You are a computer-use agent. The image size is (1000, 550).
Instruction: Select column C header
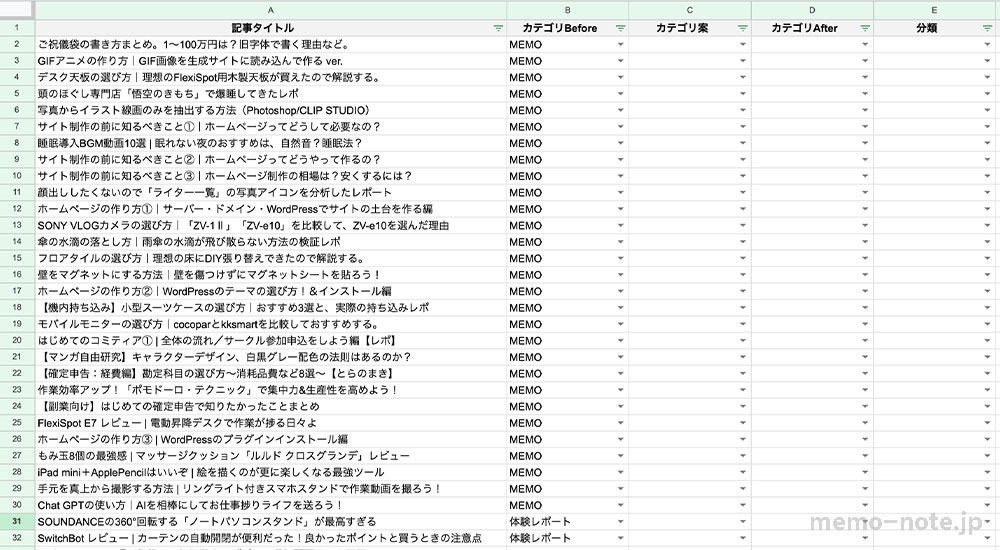690,10
